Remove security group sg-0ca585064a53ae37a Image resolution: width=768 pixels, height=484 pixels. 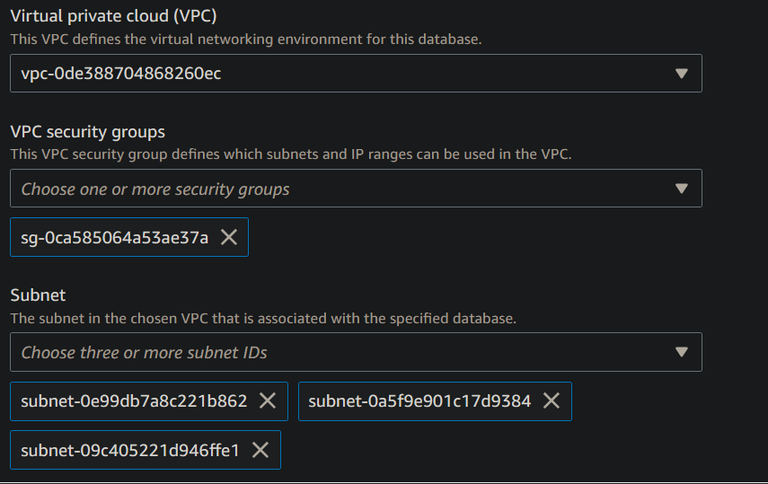(x=229, y=237)
